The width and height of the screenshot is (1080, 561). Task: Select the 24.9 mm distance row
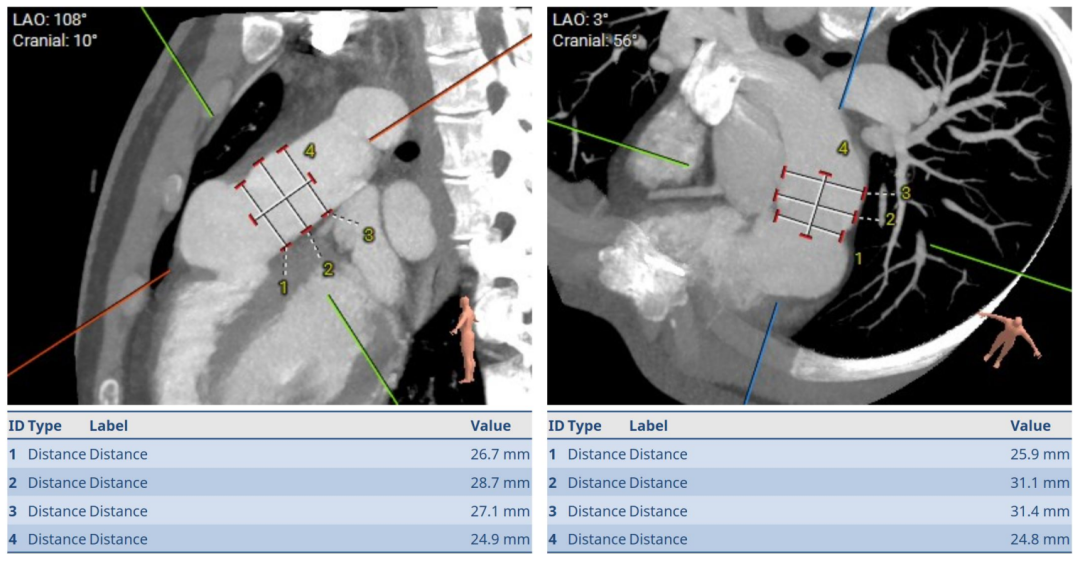(269, 539)
